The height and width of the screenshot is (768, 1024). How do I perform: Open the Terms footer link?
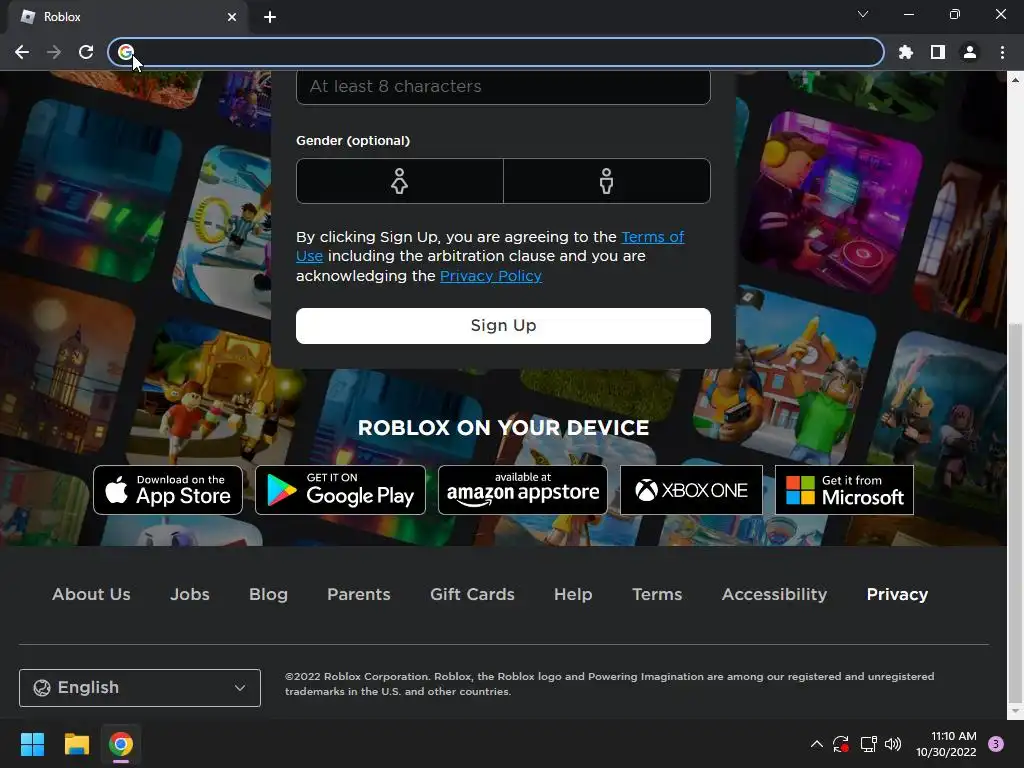pyautogui.click(x=657, y=594)
